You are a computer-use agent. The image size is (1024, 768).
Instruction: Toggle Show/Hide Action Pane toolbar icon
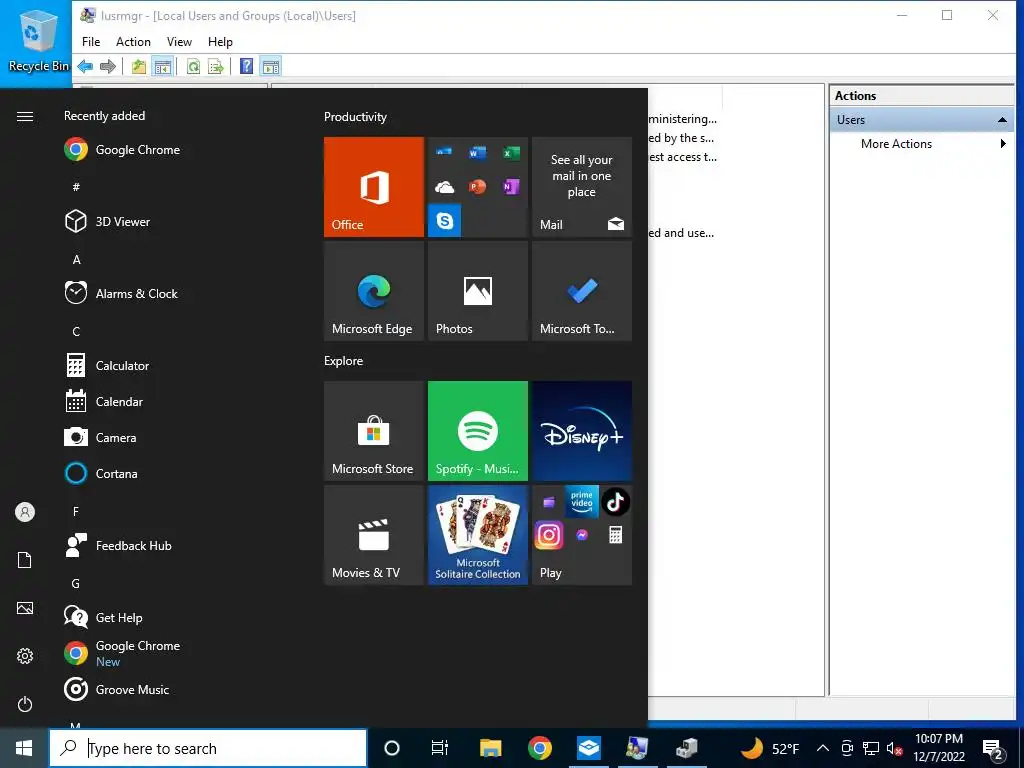pyautogui.click(x=270, y=66)
